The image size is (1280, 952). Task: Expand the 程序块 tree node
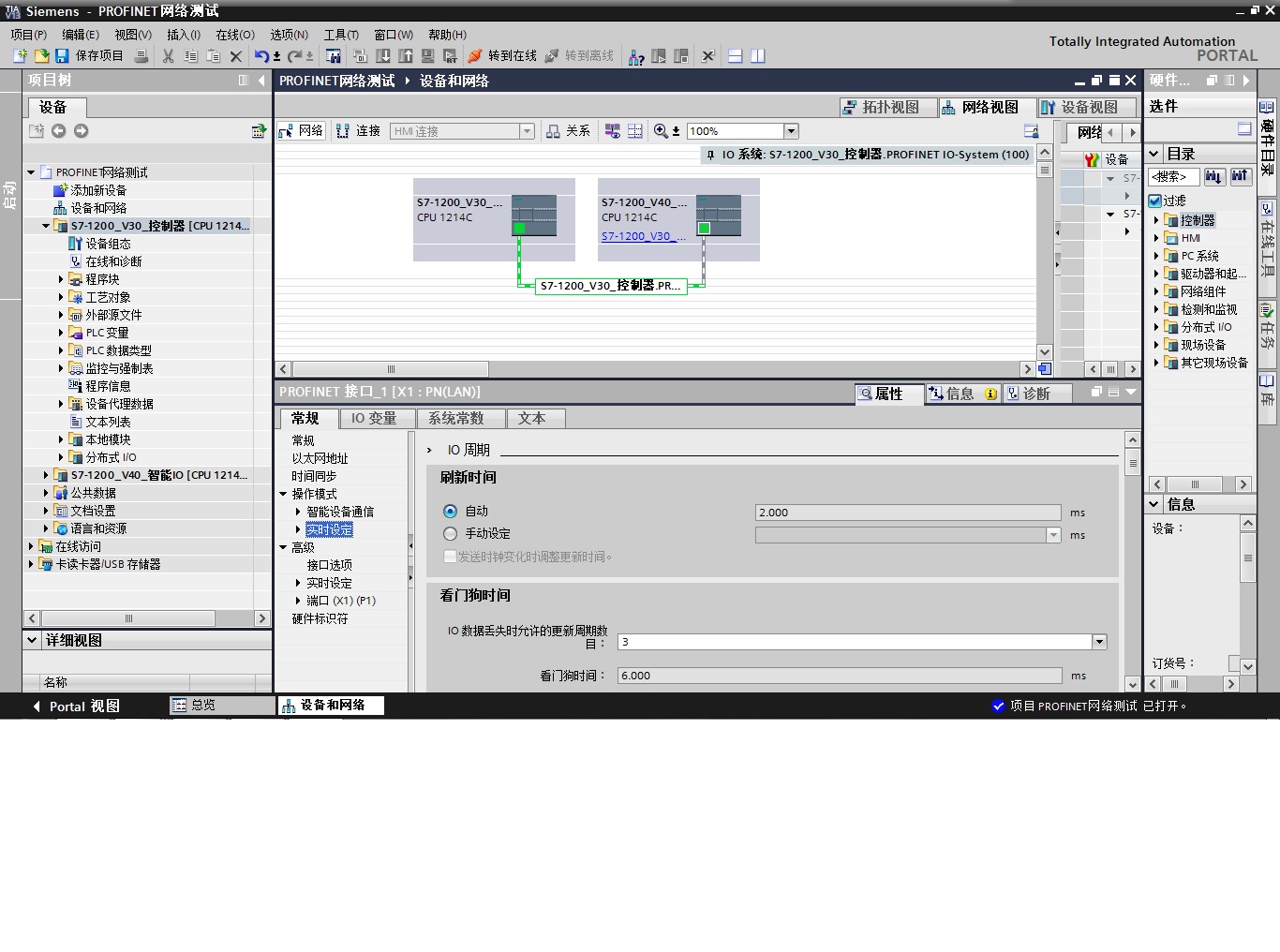coord(61,279)
